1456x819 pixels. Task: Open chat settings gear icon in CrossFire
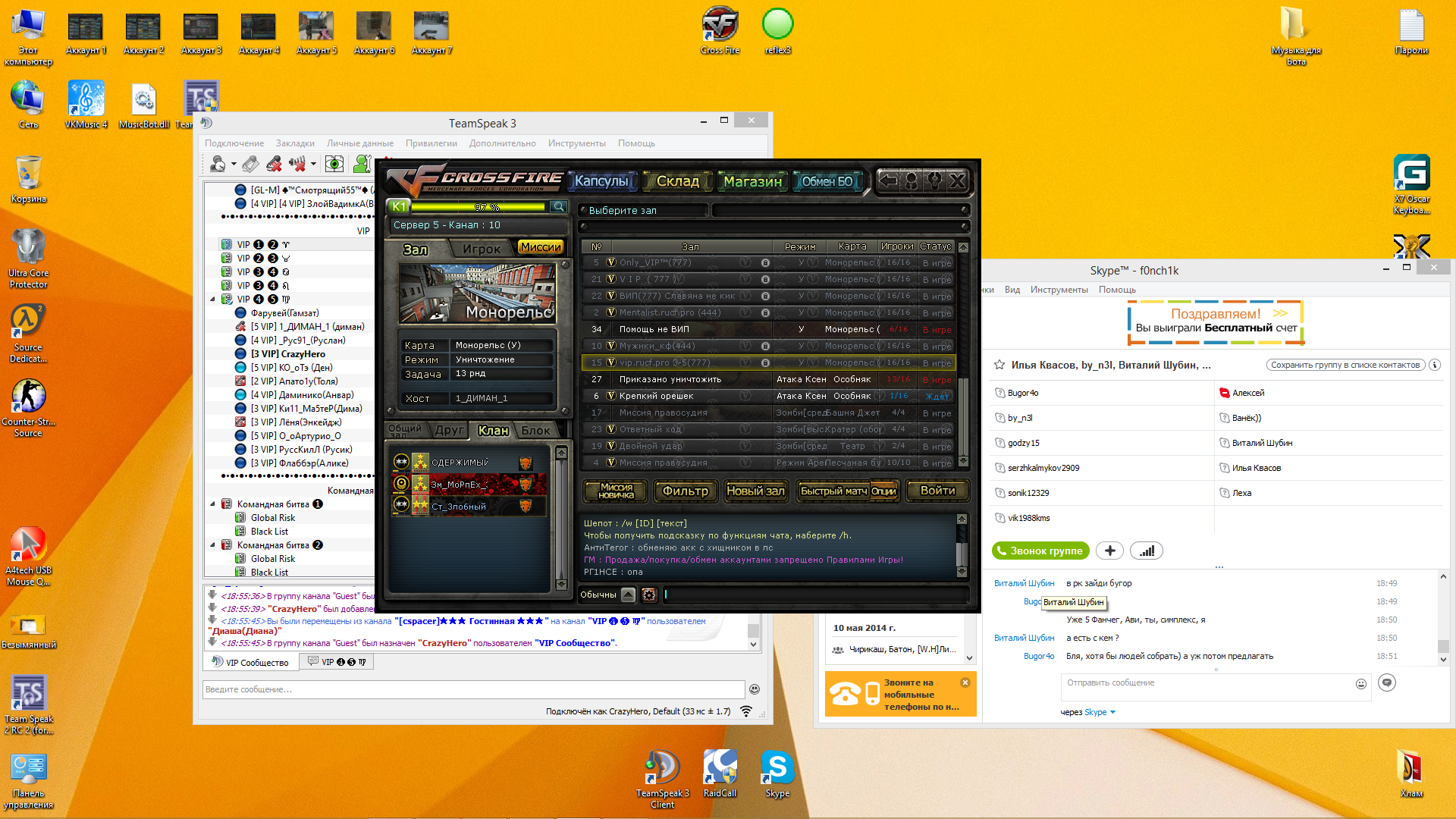tap(649, 595)
